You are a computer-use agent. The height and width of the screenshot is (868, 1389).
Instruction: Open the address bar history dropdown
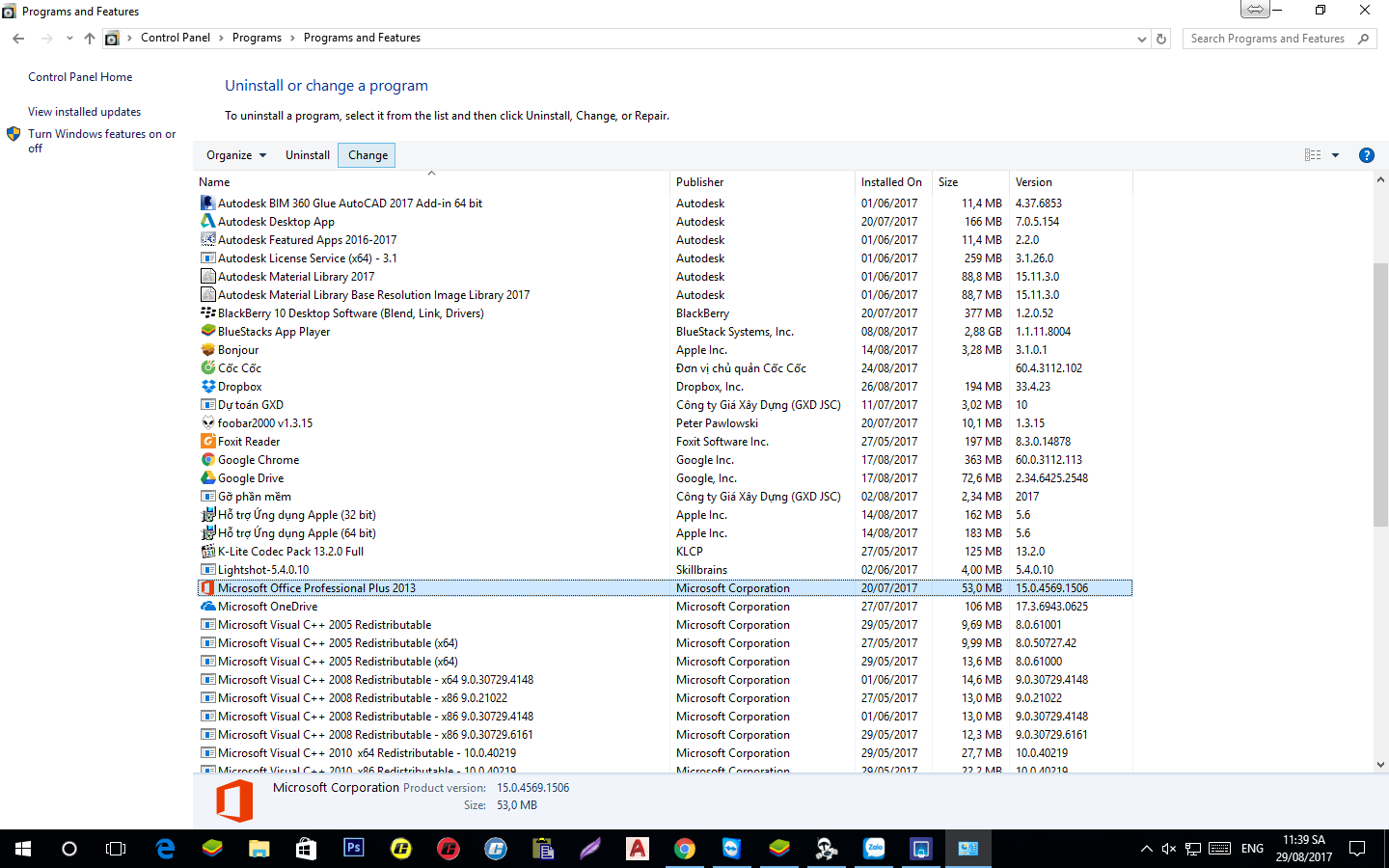[1142, 39]
